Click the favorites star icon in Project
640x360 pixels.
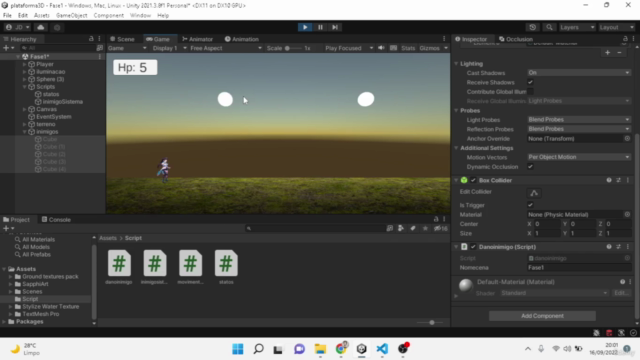pyautogui.click(x=425, y=228)
